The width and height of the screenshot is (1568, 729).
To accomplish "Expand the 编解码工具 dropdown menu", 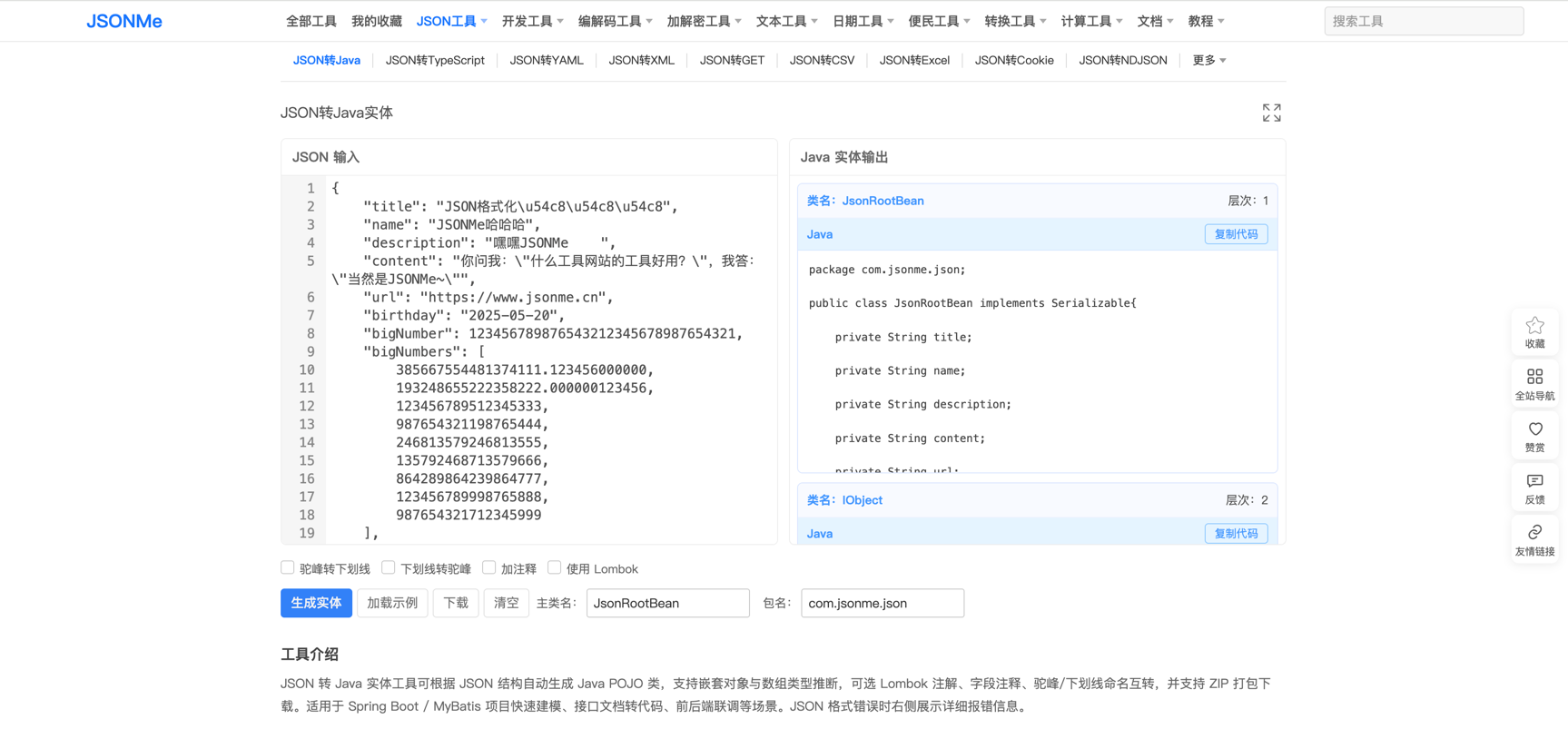I will (615, 21).
